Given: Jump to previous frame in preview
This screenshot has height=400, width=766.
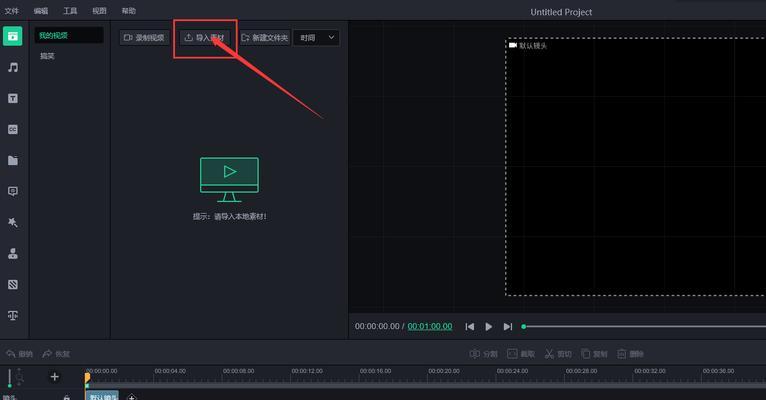Looking at the screenshot, I should [469, 326].
